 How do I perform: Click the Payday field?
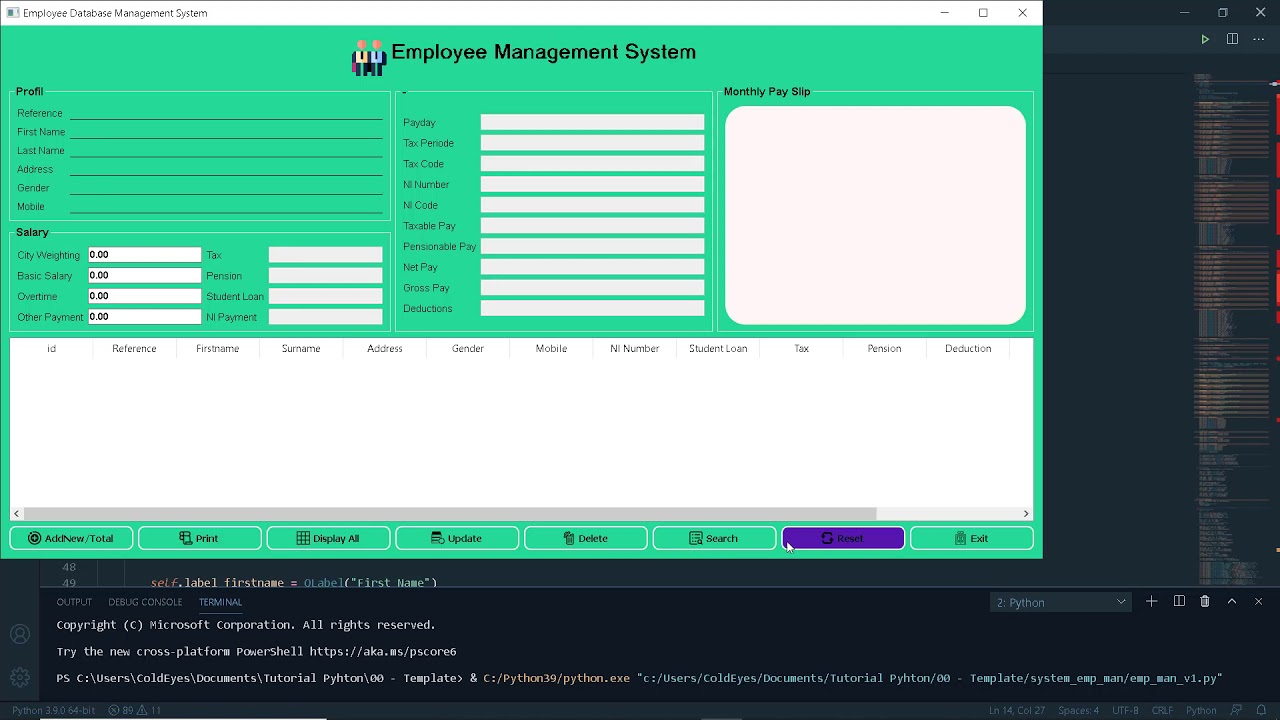(592, 122)
